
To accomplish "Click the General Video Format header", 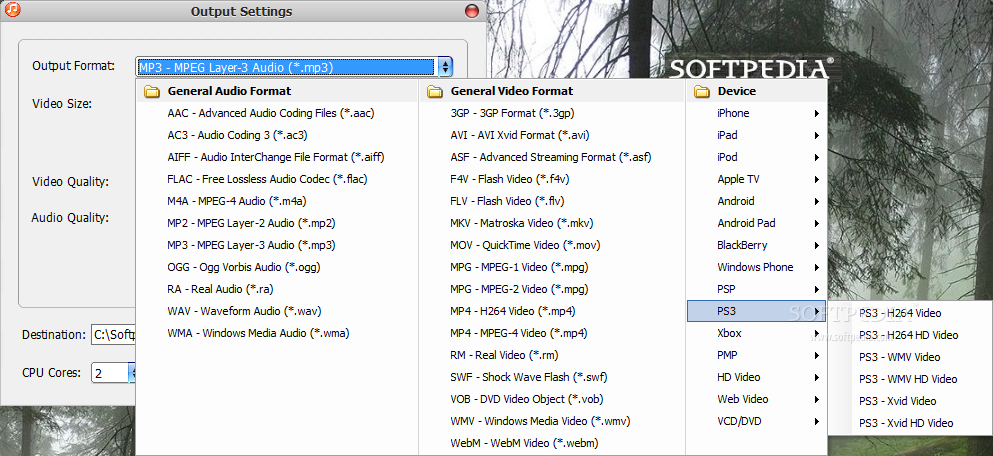I will [512, 91].
